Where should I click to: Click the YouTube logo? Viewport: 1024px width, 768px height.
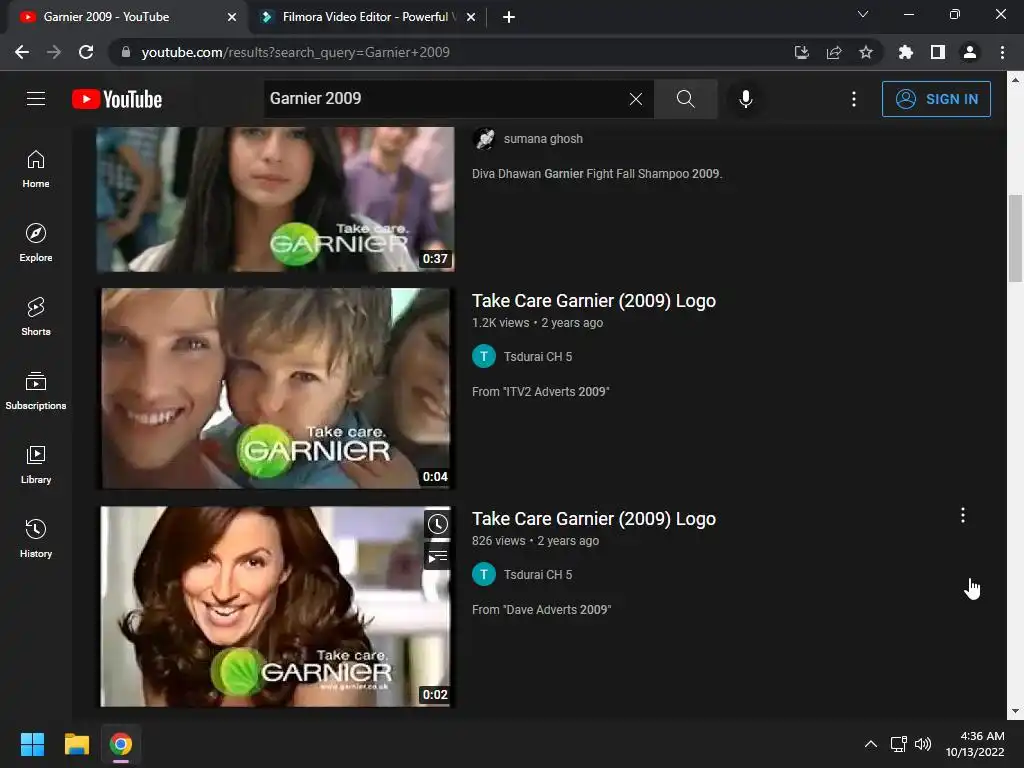(x=117, y=99)
